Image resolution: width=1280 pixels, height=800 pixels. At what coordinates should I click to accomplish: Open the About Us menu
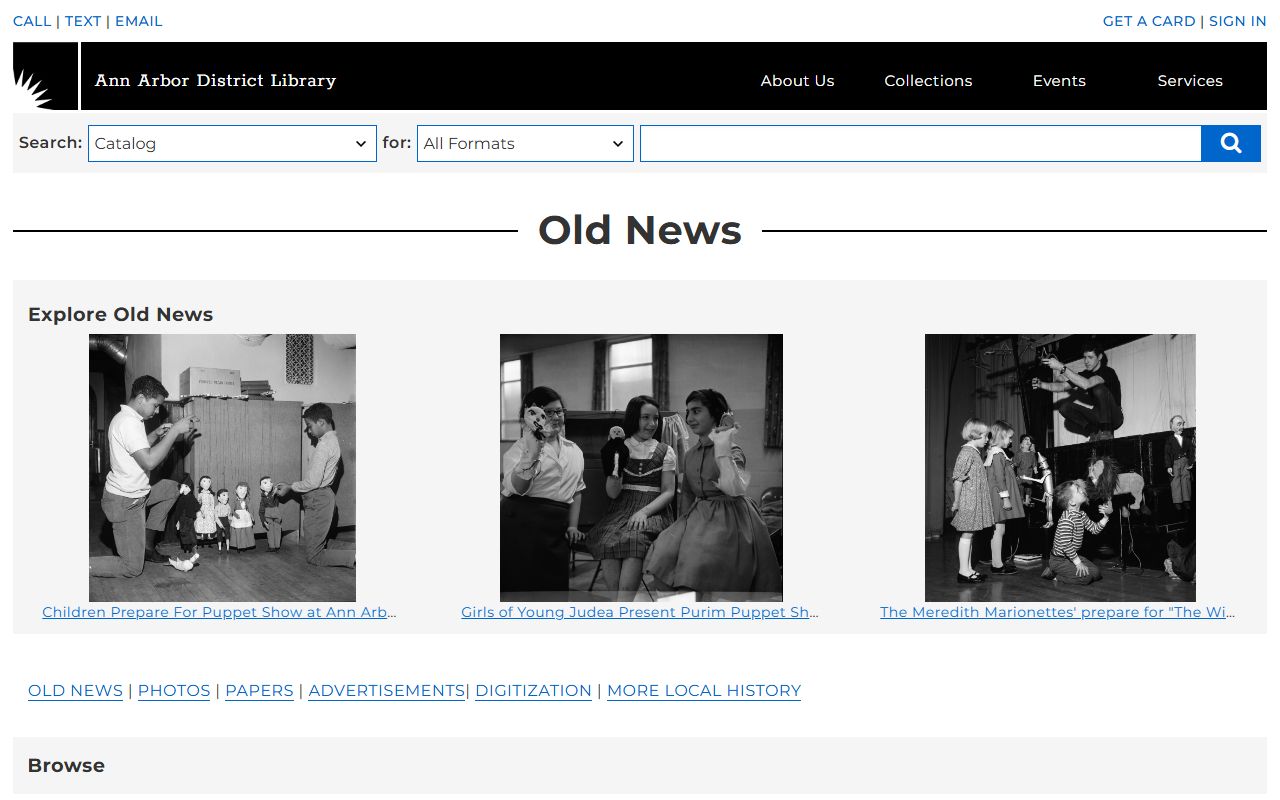pos(797,81)
